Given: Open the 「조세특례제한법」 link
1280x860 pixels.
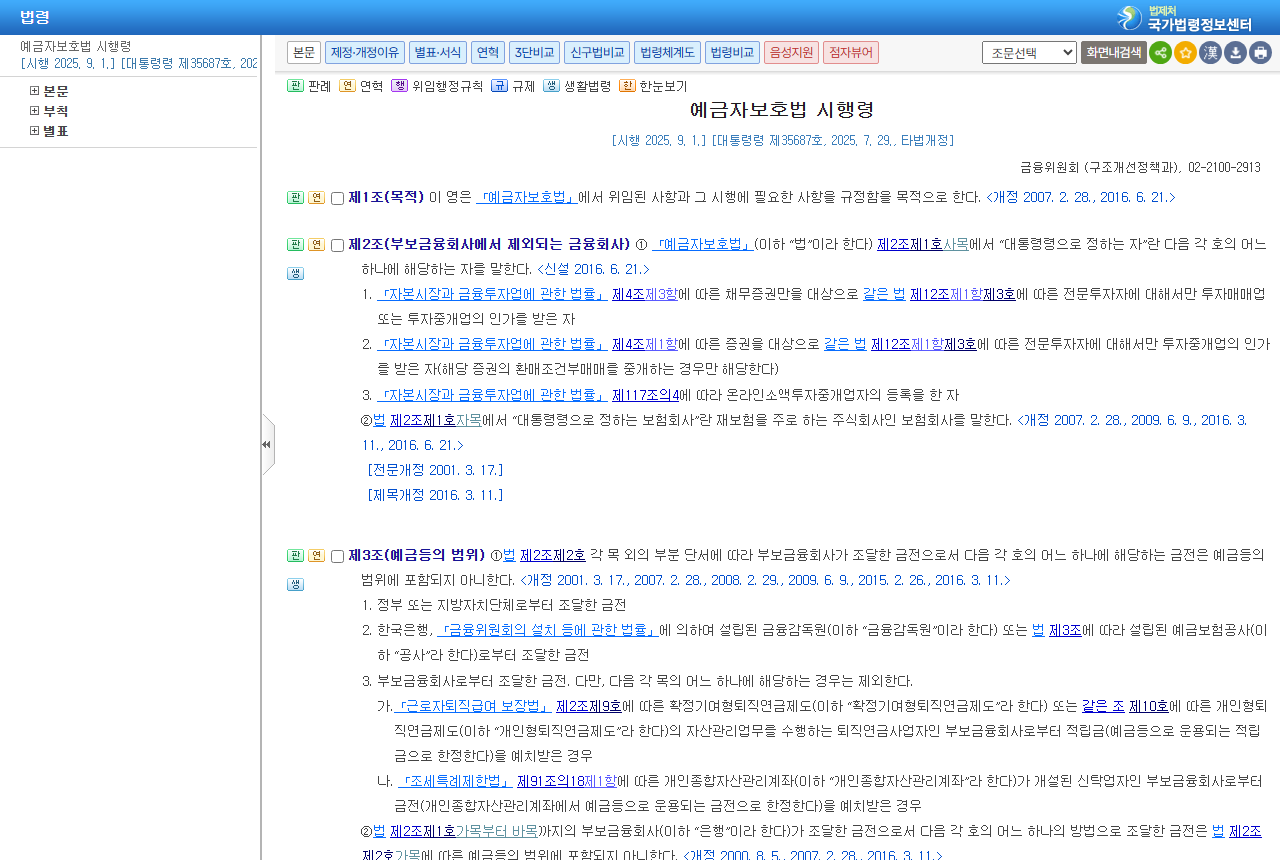Looking at the screenshot, I should 455,781.
